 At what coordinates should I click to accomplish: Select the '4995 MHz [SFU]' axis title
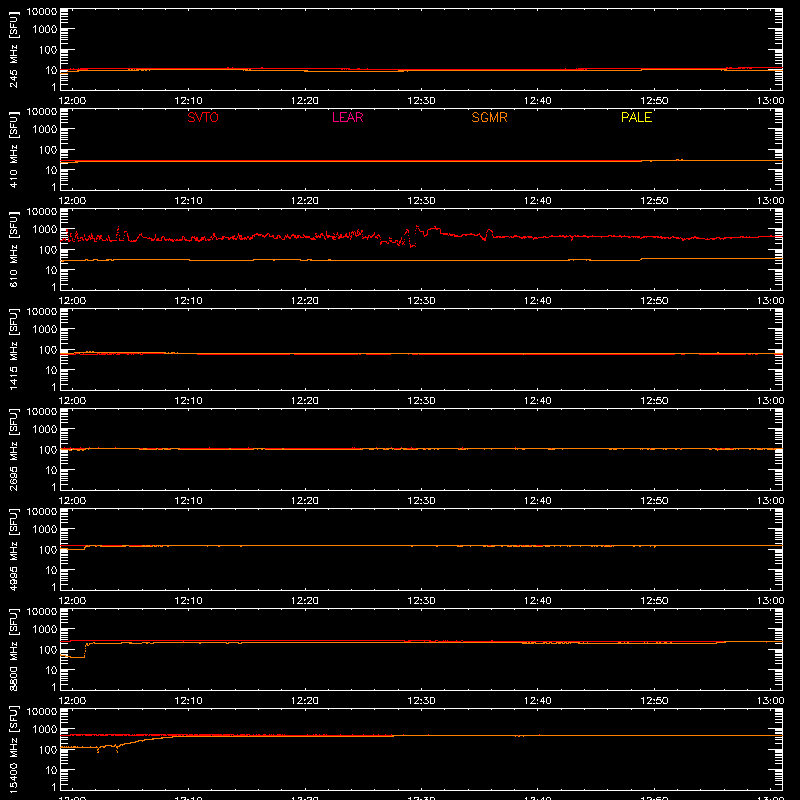[x=14, y=549]
